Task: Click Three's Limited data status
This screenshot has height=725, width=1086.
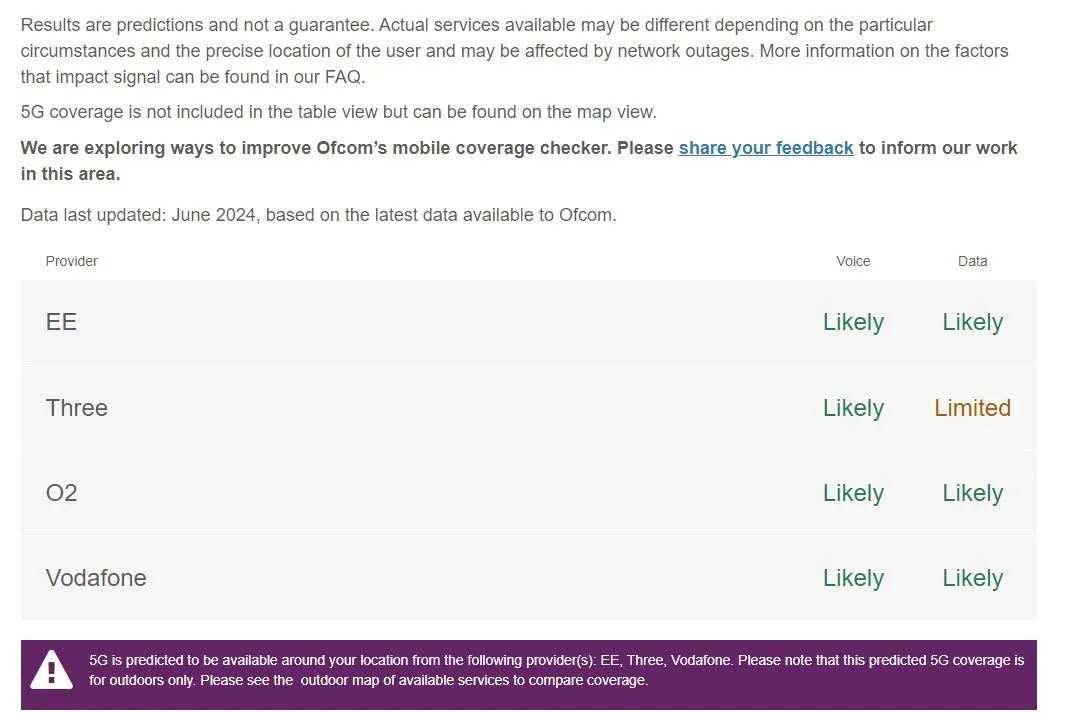Action: (x=972, y=408)
